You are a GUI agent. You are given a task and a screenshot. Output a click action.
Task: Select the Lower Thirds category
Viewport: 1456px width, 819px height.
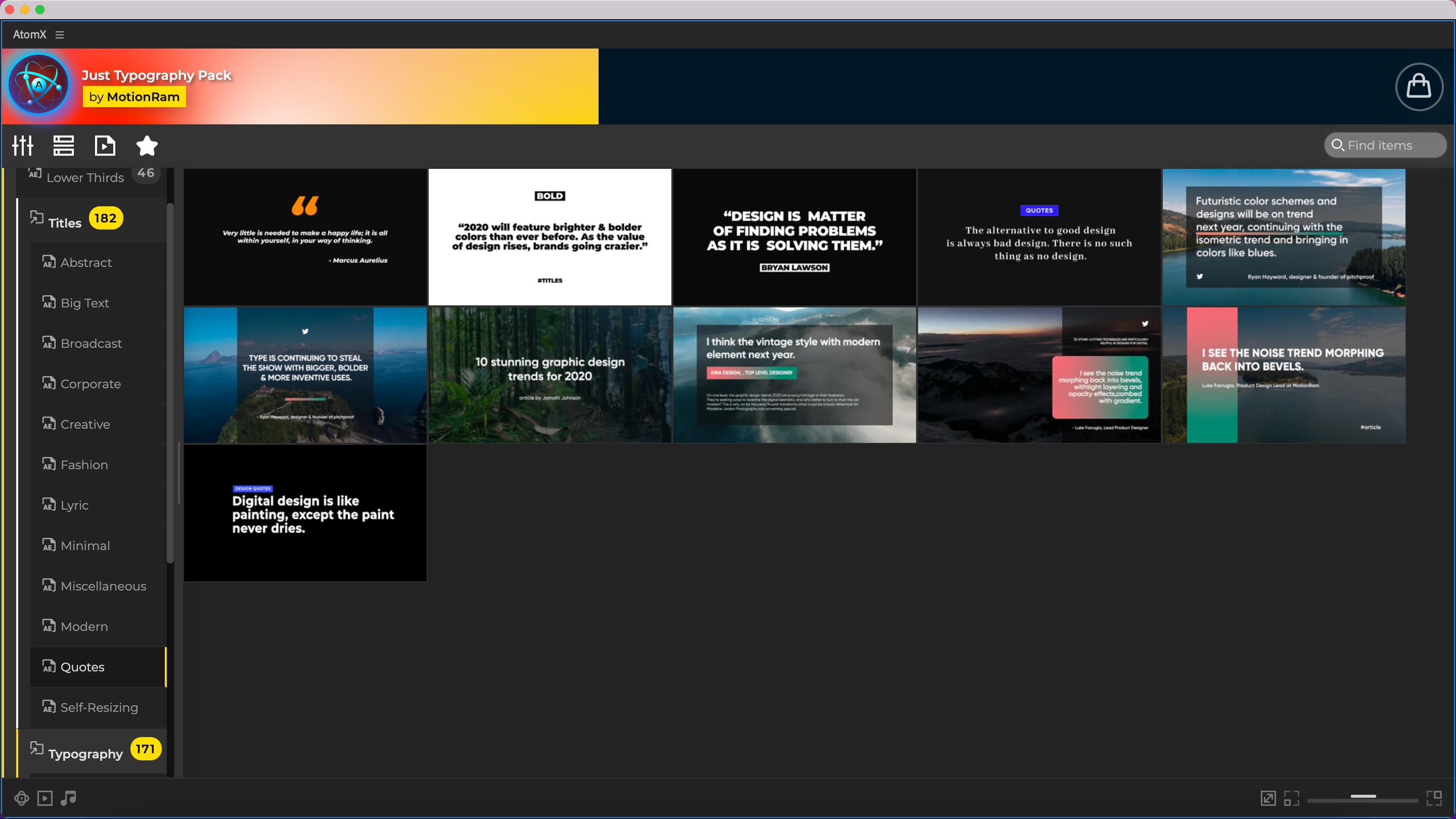[x=85, y=177]
